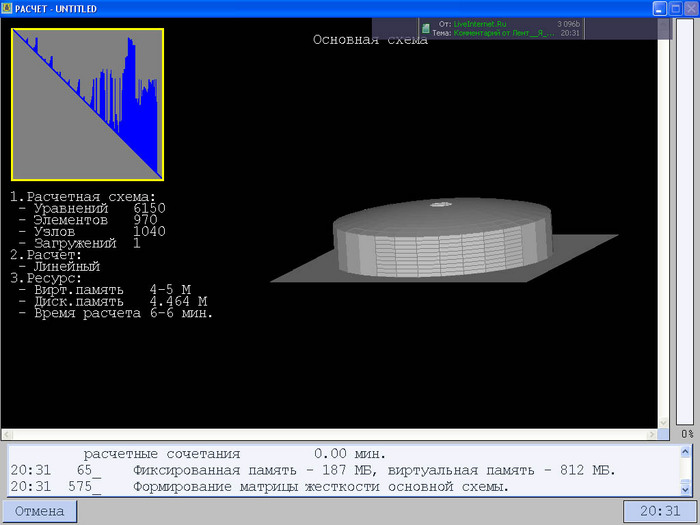Click horizontal scrollbar right arrow

[653, 434]
